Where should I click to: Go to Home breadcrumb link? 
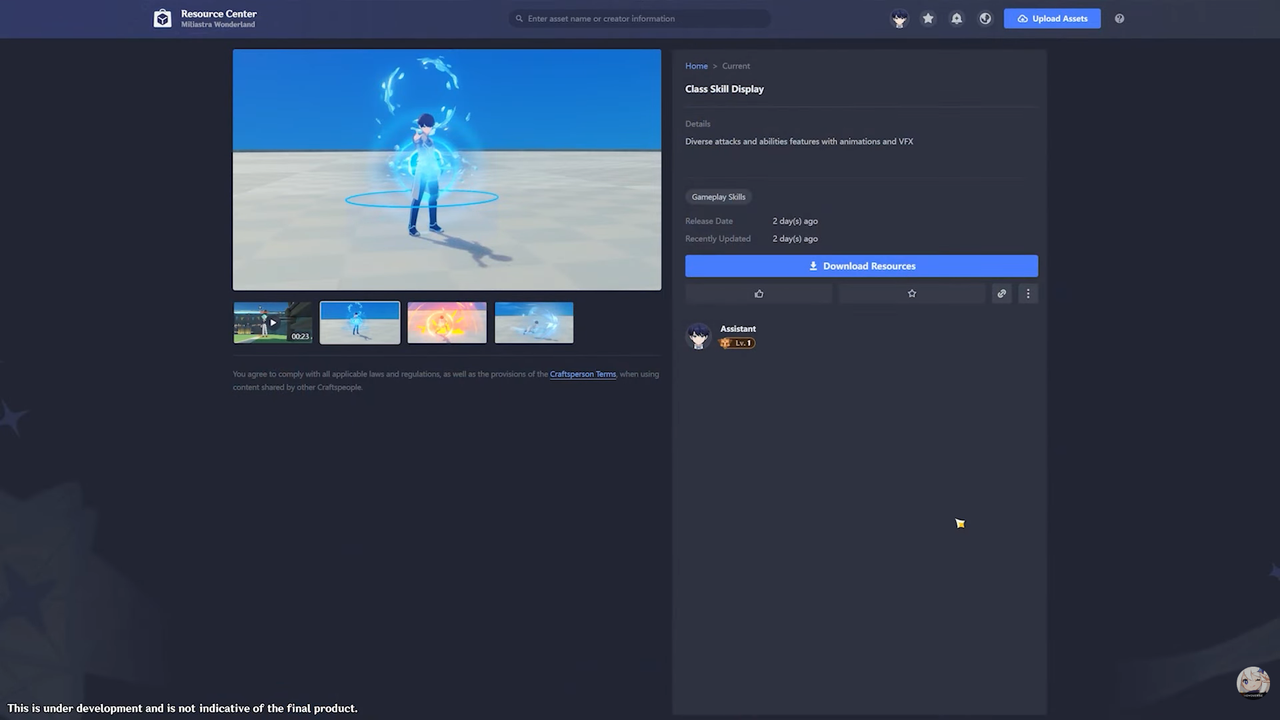point(696,66)
